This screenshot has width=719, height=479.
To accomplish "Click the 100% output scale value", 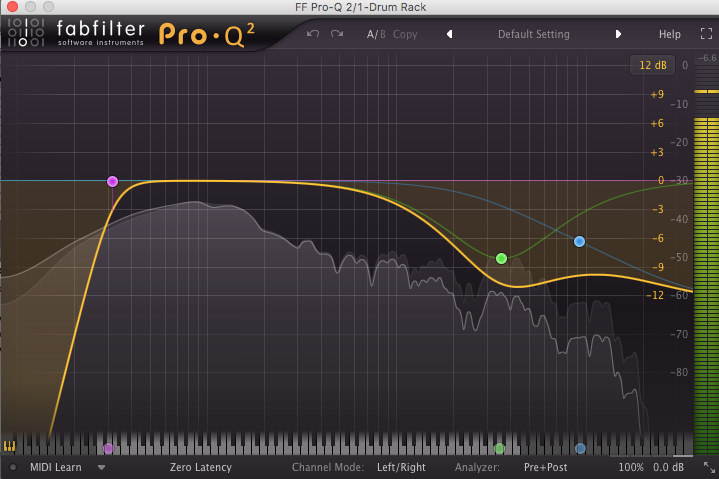I will point(631,468).
